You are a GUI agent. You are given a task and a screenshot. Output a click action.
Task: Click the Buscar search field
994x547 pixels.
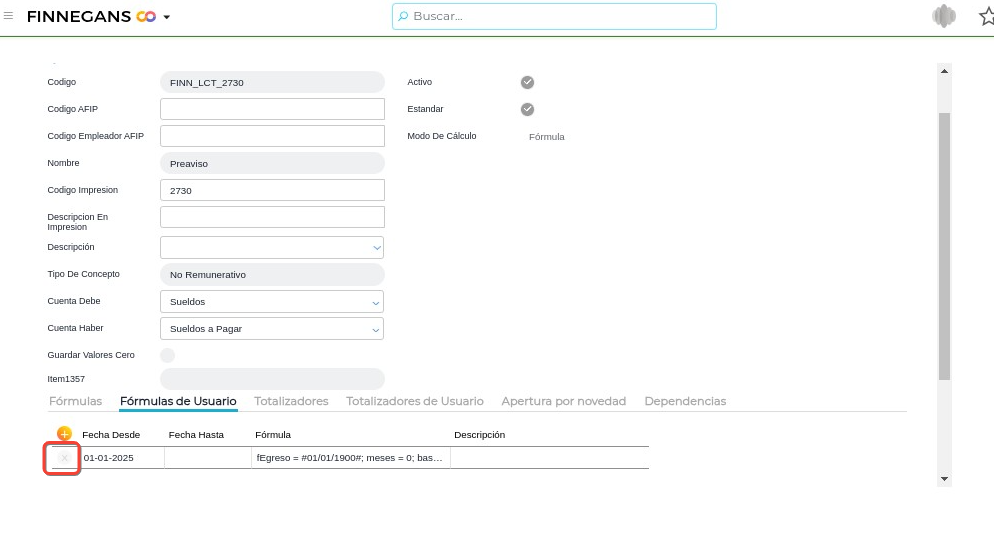pyautogui.click(x=555, y=16)
